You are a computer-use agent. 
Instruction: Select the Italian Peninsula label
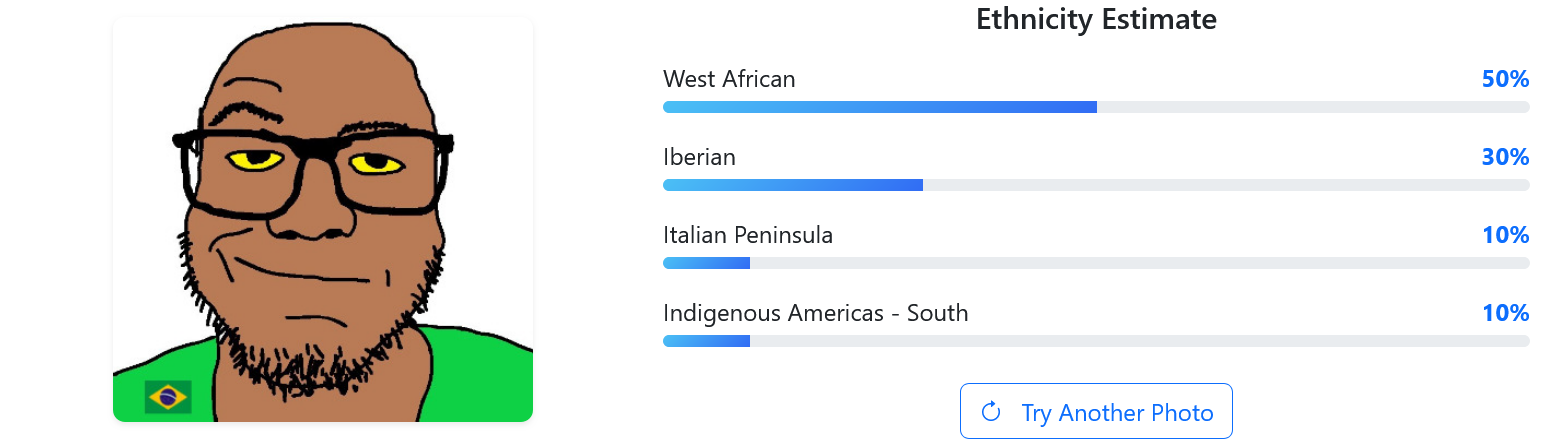point(747,235)
